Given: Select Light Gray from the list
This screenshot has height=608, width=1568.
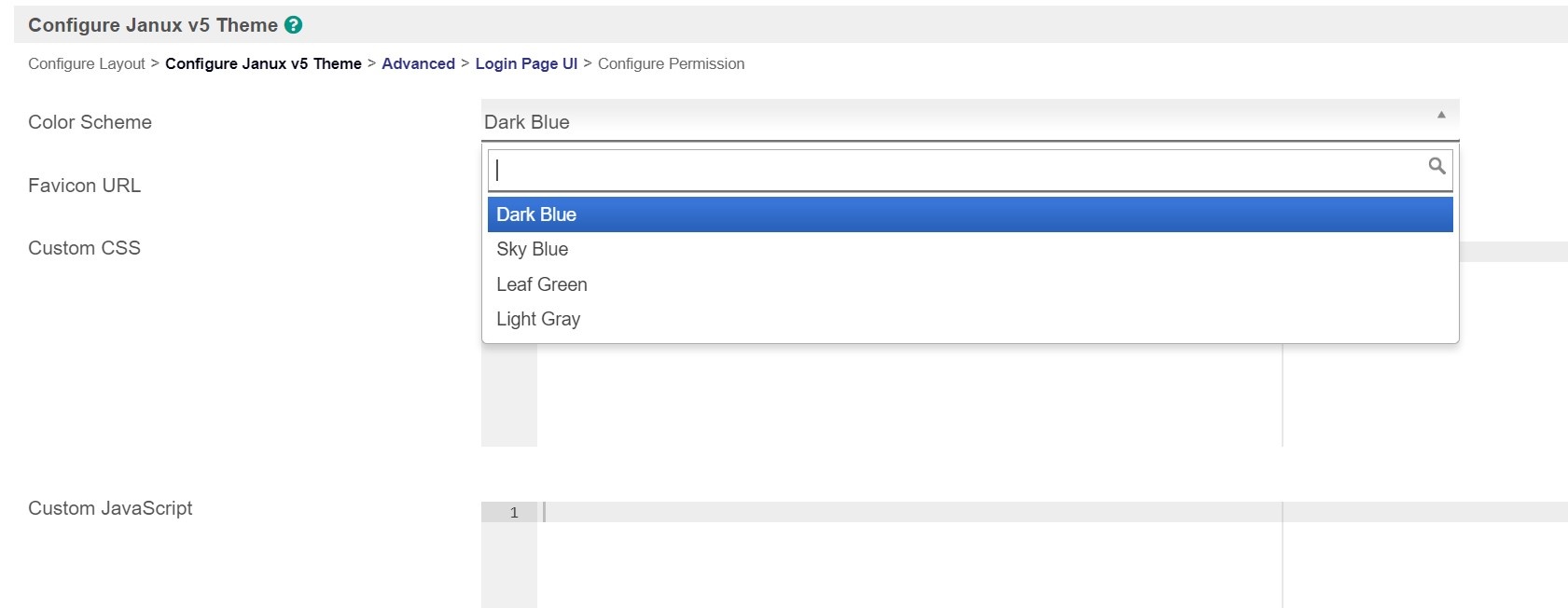Looking at the screenshot, I should pyautogui.click(x=538, y=319).
